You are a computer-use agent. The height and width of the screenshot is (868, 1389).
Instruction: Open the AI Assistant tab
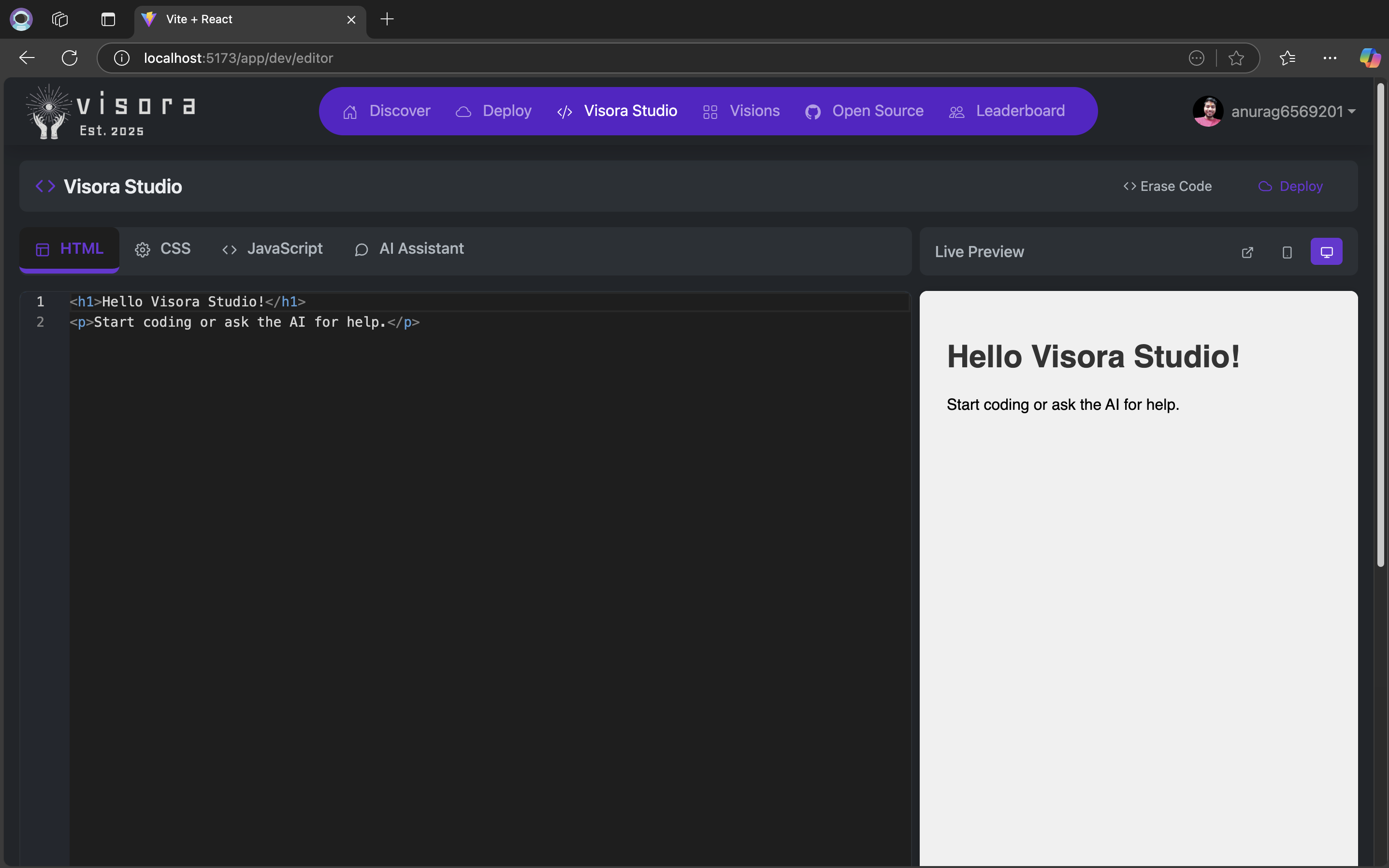tap(409, 248)
